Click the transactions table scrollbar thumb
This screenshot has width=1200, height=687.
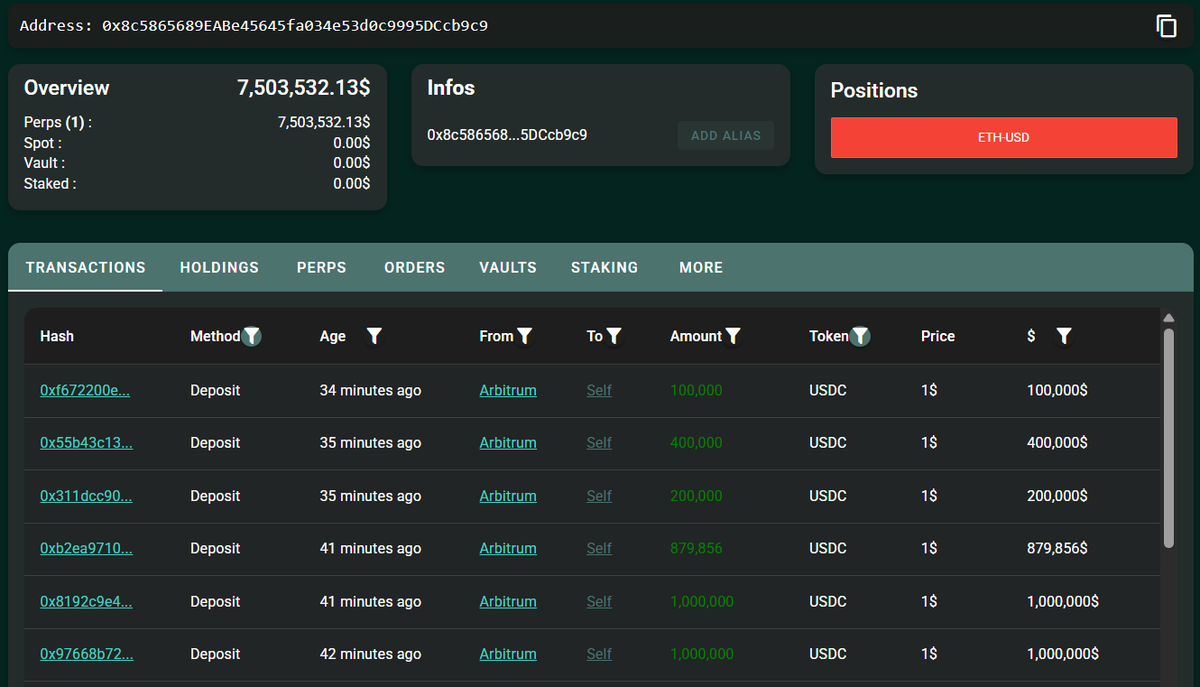(x=1168, y=437)
